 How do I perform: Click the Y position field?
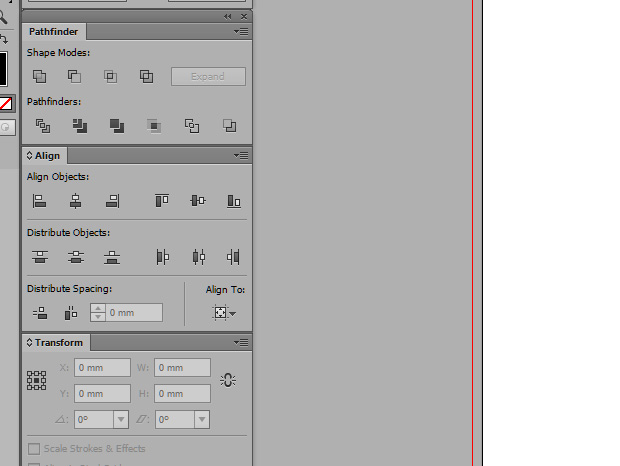[102, 394]
